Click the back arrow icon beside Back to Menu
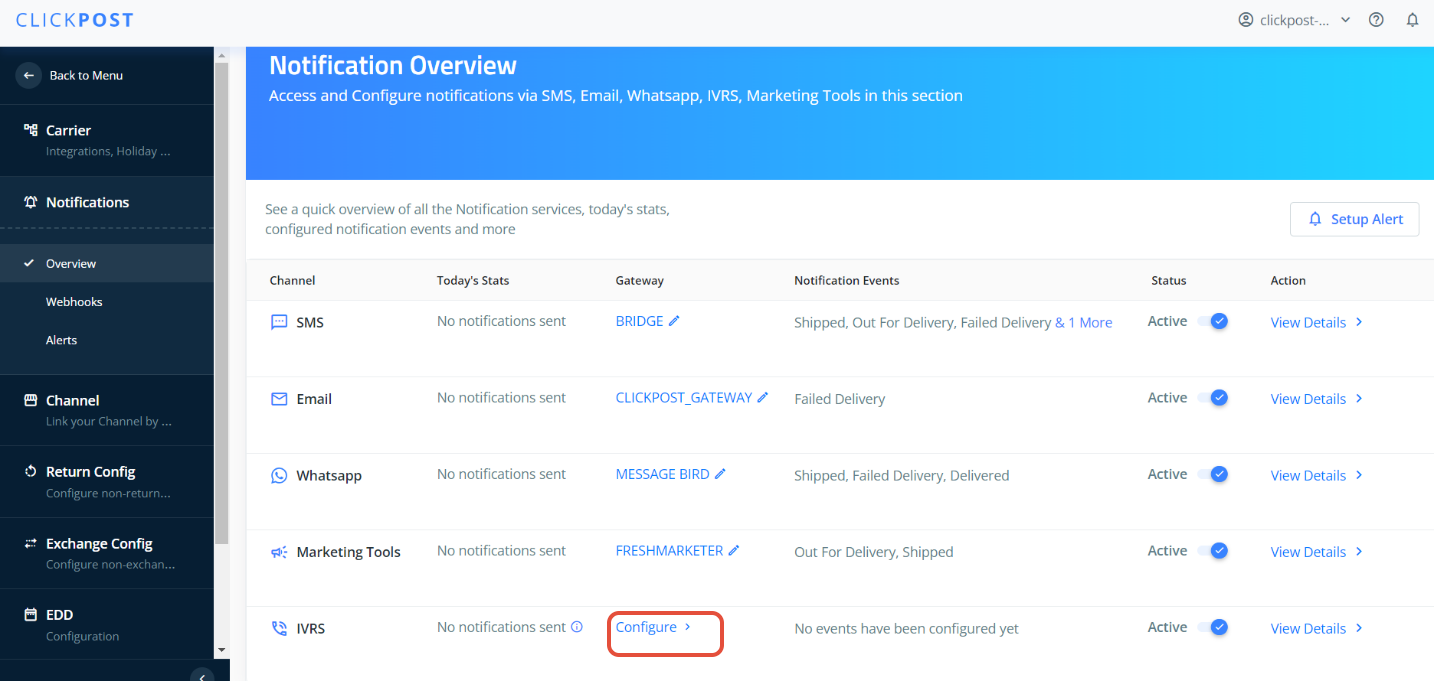This screenshot has width=1434, height=681. click(x=30, y=75)
